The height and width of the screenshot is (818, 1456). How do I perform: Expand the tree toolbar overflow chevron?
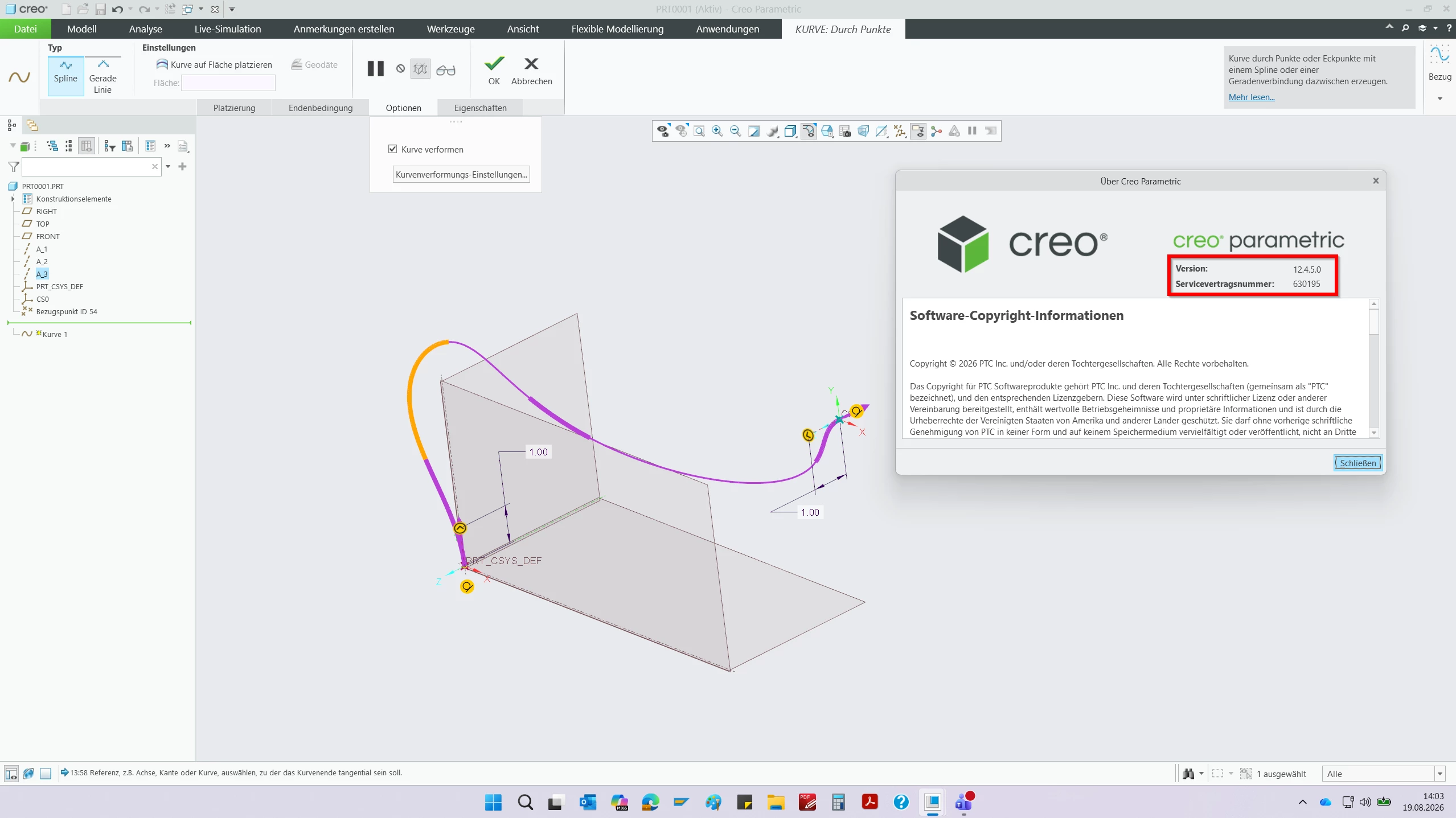pyautogui.click(x=167, y=146)
